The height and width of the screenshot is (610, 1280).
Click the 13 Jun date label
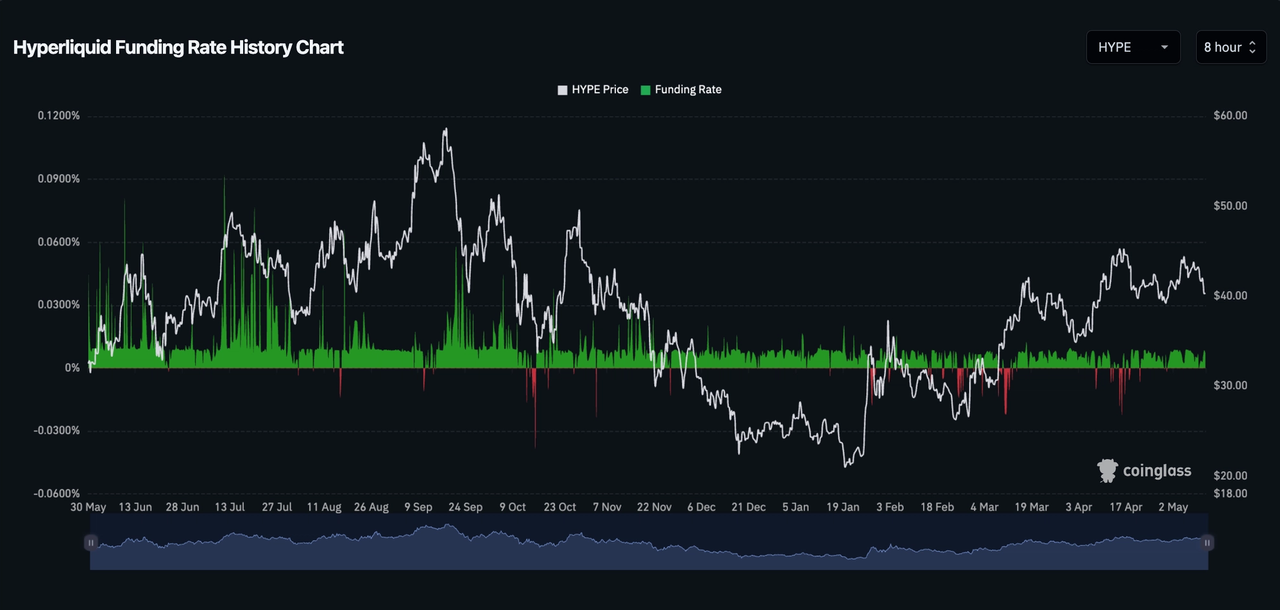pyautogui.click(x=135, y=508)
